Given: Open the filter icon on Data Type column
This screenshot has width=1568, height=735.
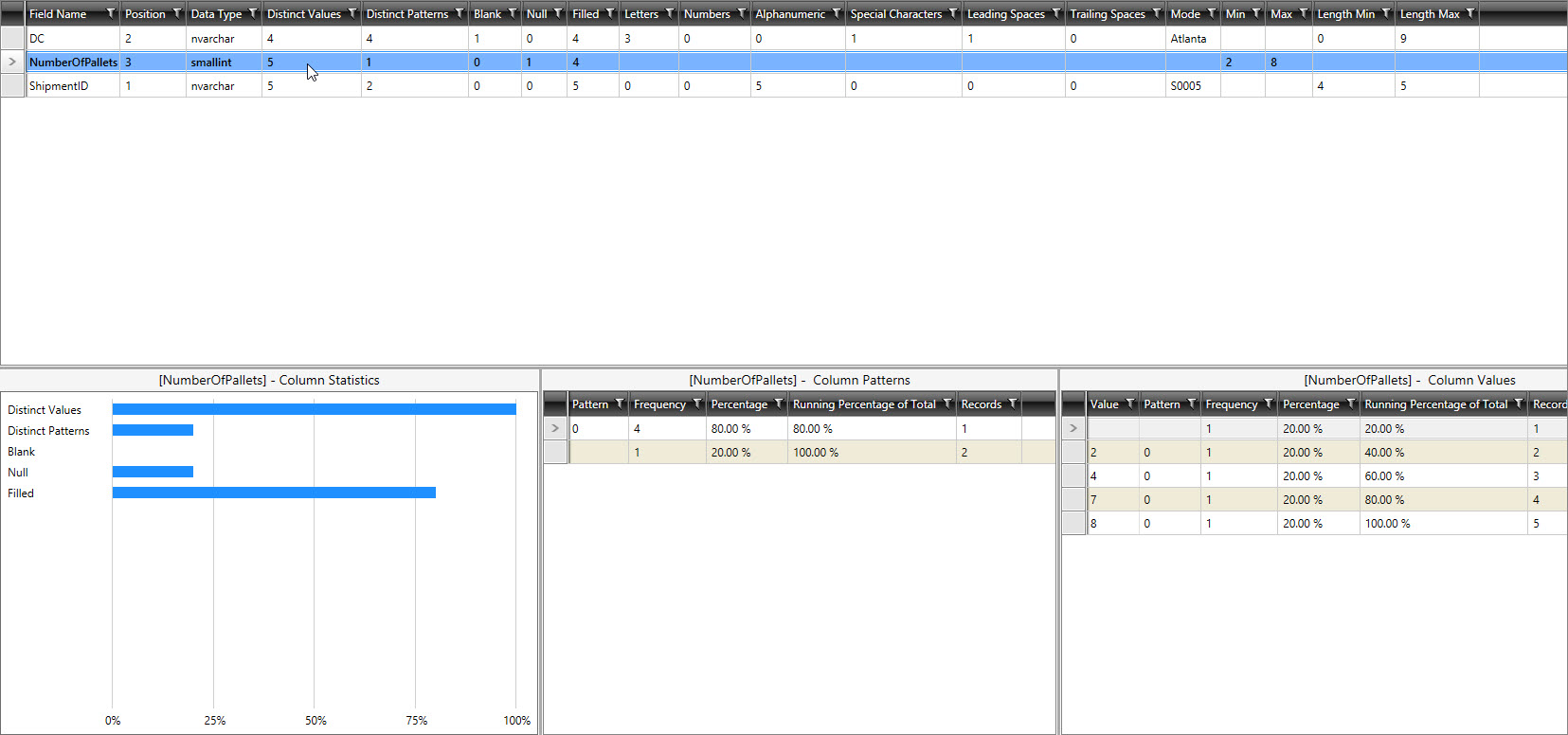Looking at the screenshot, I should [x=252, y=13].
